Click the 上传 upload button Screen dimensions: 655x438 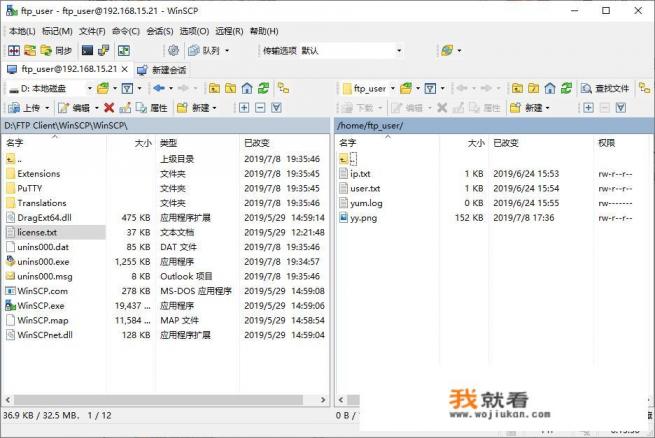click(x=24, y=108)
